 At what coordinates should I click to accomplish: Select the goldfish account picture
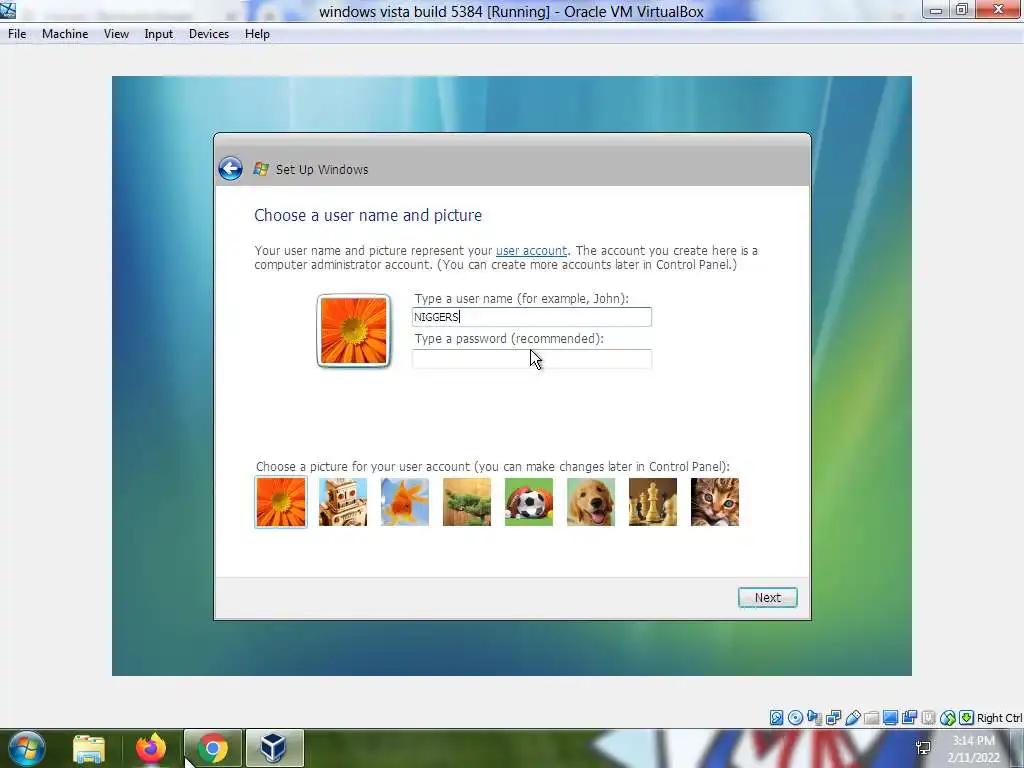[405, 502]
